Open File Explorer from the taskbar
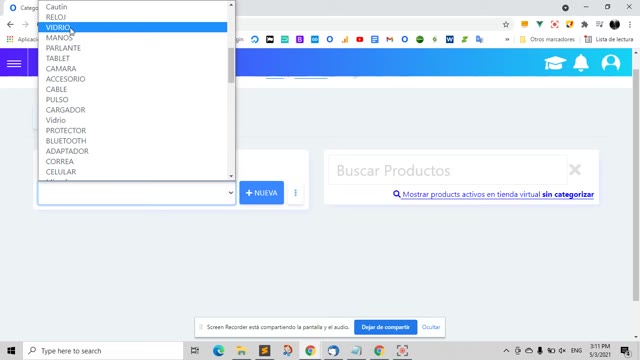This screenshot has height=360, width=640. click(241, 351)
